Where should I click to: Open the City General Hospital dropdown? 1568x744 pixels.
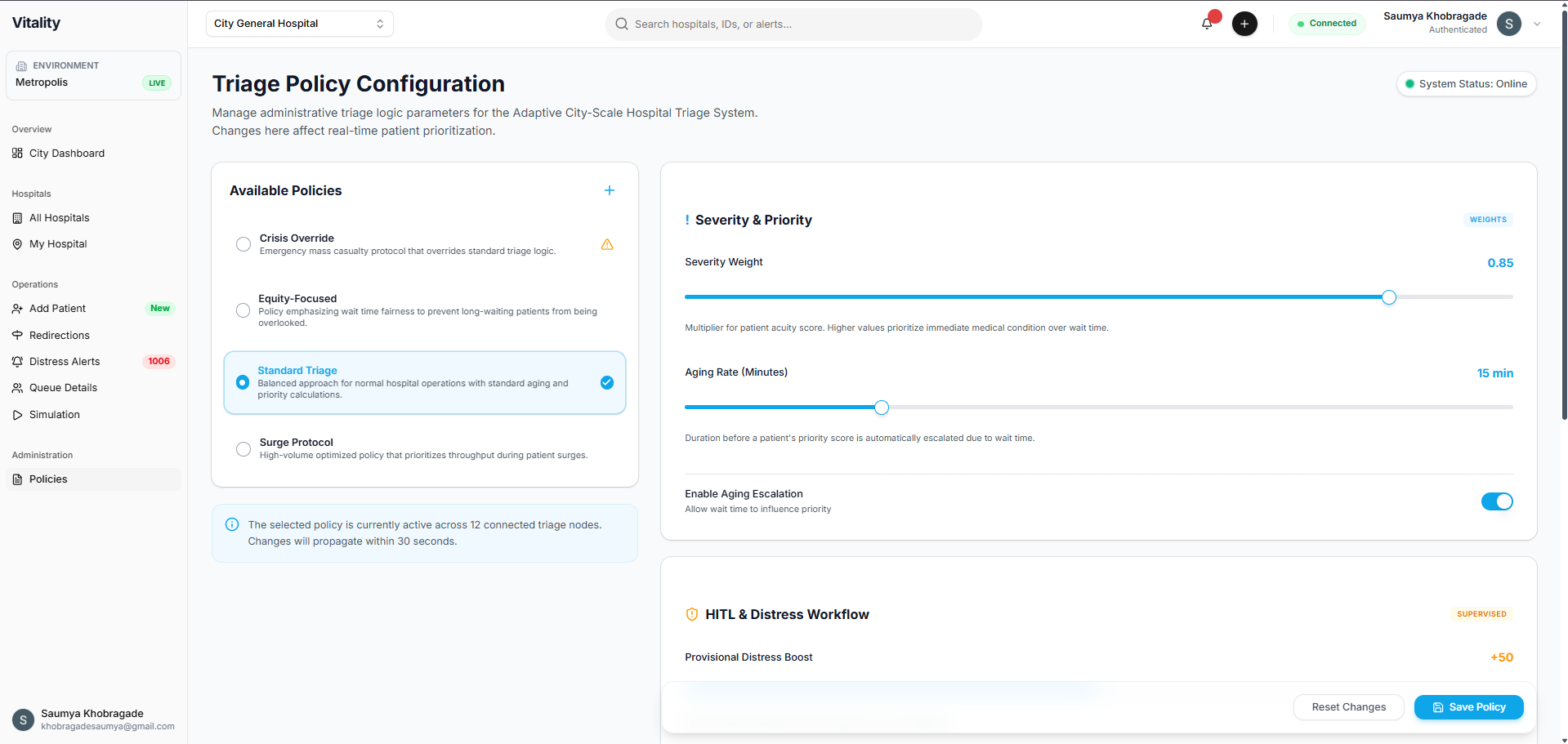tap(299, 24)
